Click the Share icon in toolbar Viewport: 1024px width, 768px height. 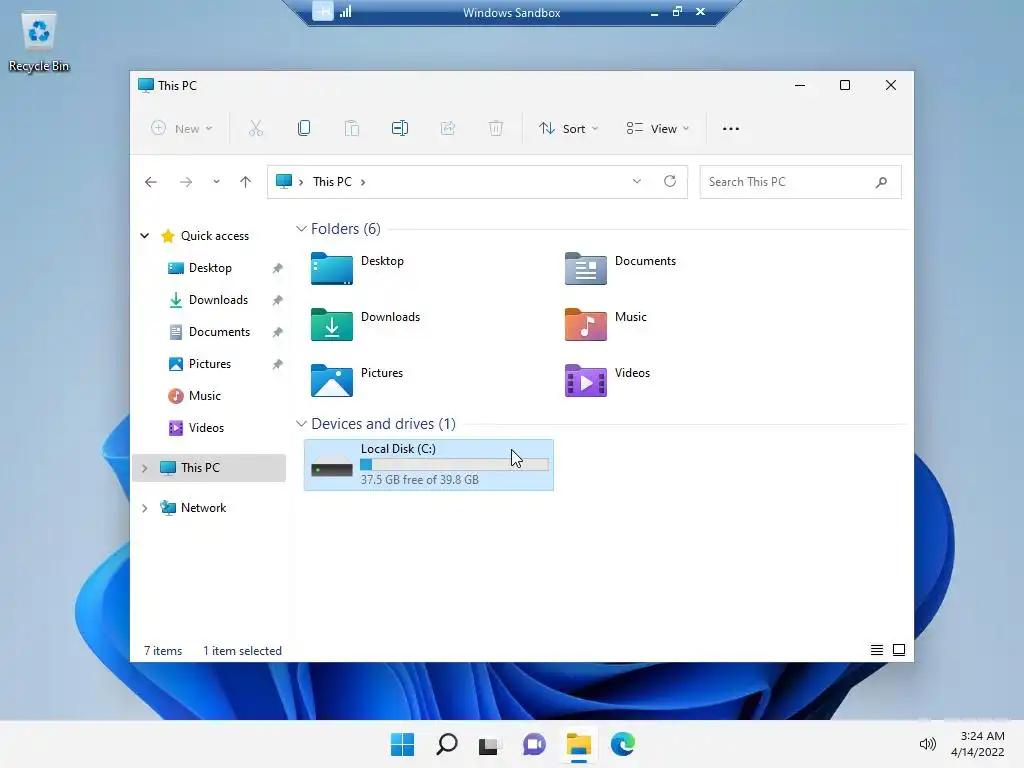tap(448, 129)
